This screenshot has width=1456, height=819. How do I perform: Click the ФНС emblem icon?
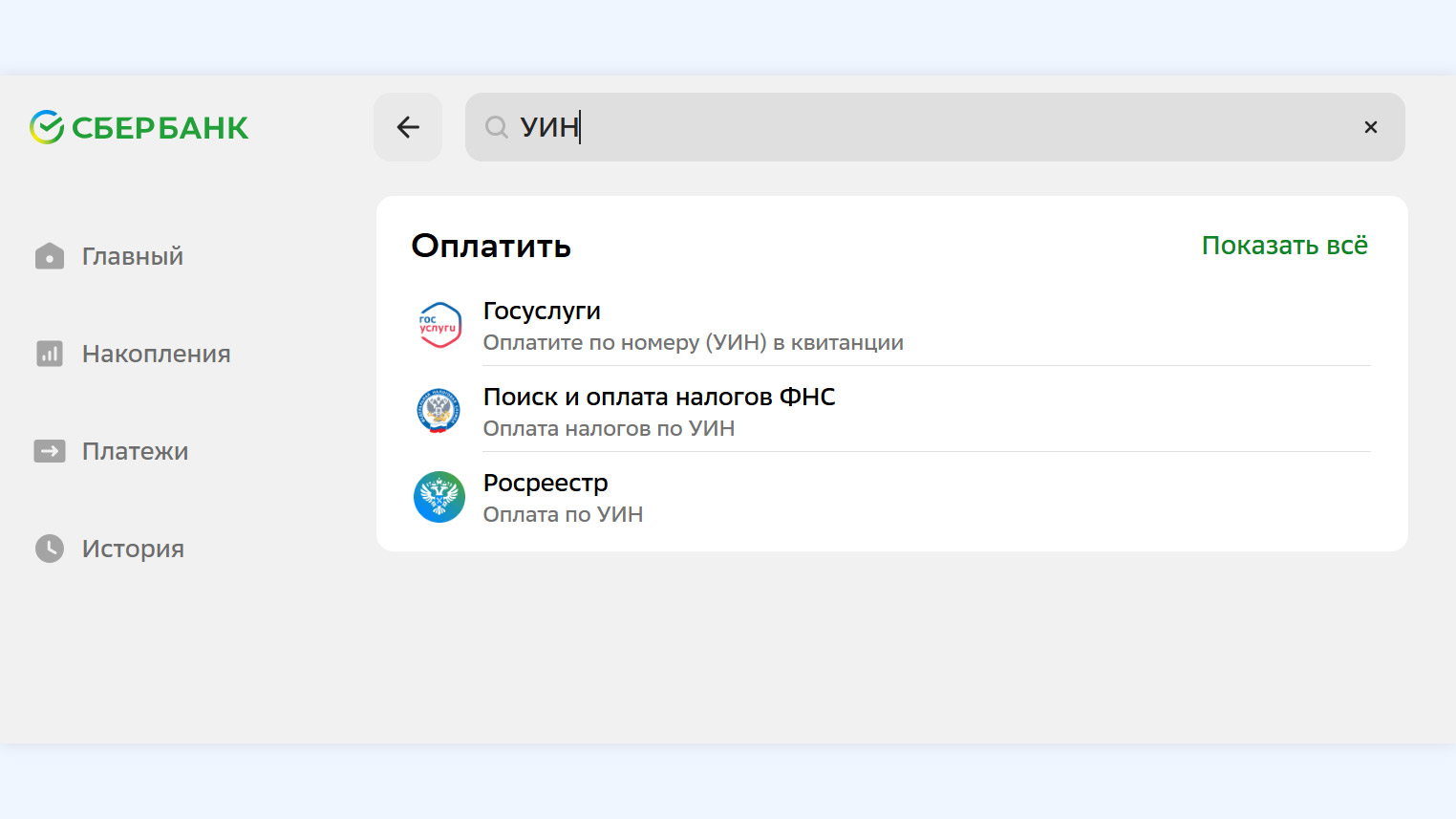[439, 411]
